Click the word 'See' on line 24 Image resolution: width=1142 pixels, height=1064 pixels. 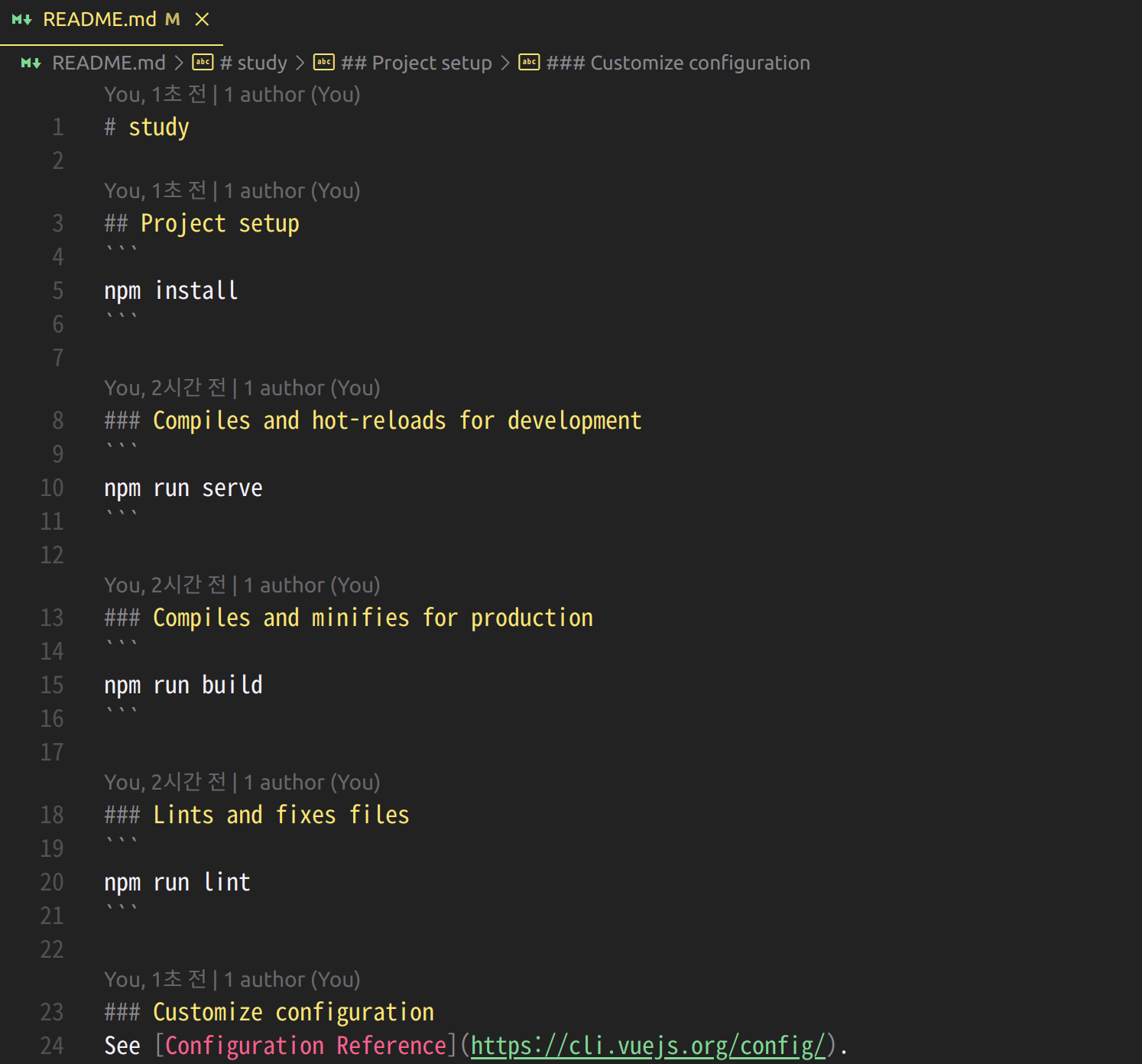122,1046
